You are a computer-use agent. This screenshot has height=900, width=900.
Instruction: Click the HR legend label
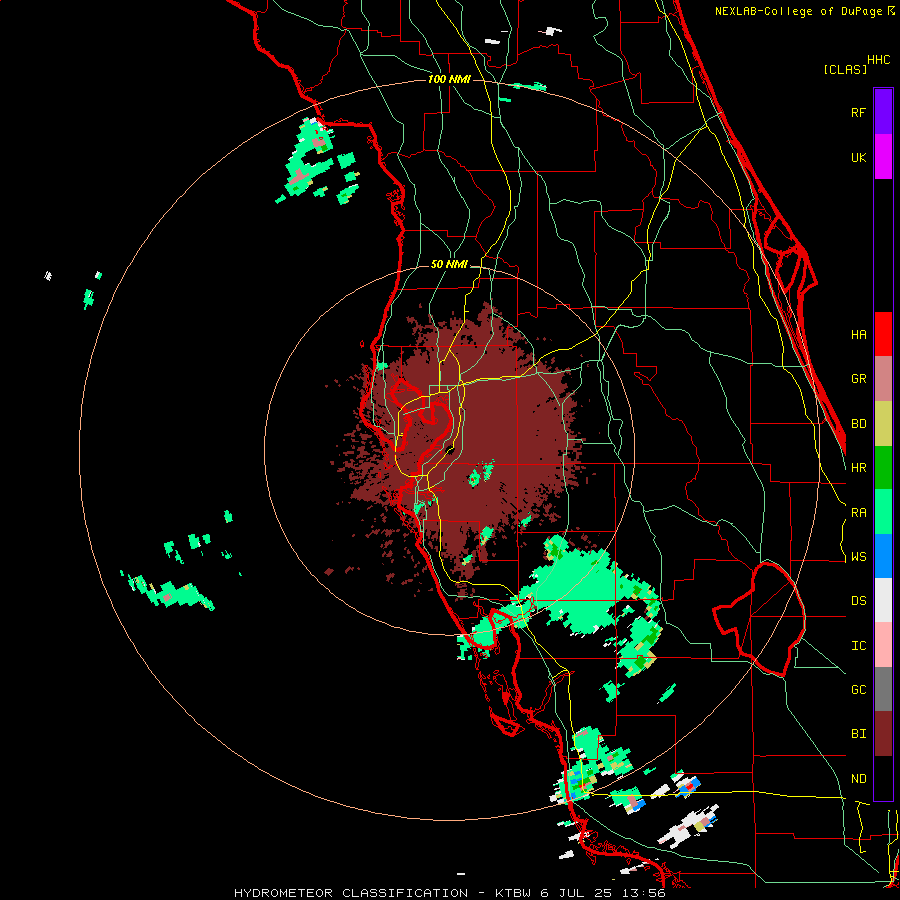[x=859, y=468]
